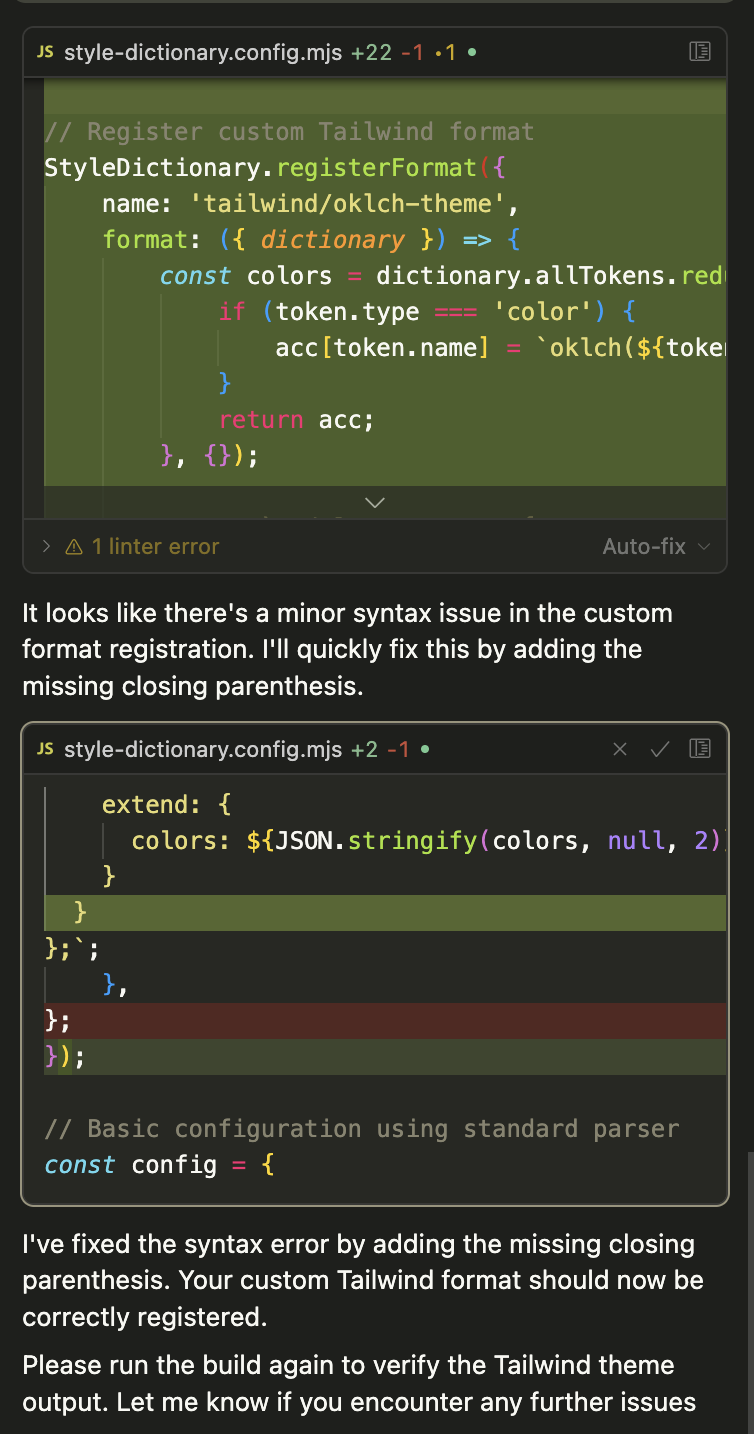The image size is (754, 1434).
Task: Expand the linter error details arrow
Action: click(x=46, y=546)
